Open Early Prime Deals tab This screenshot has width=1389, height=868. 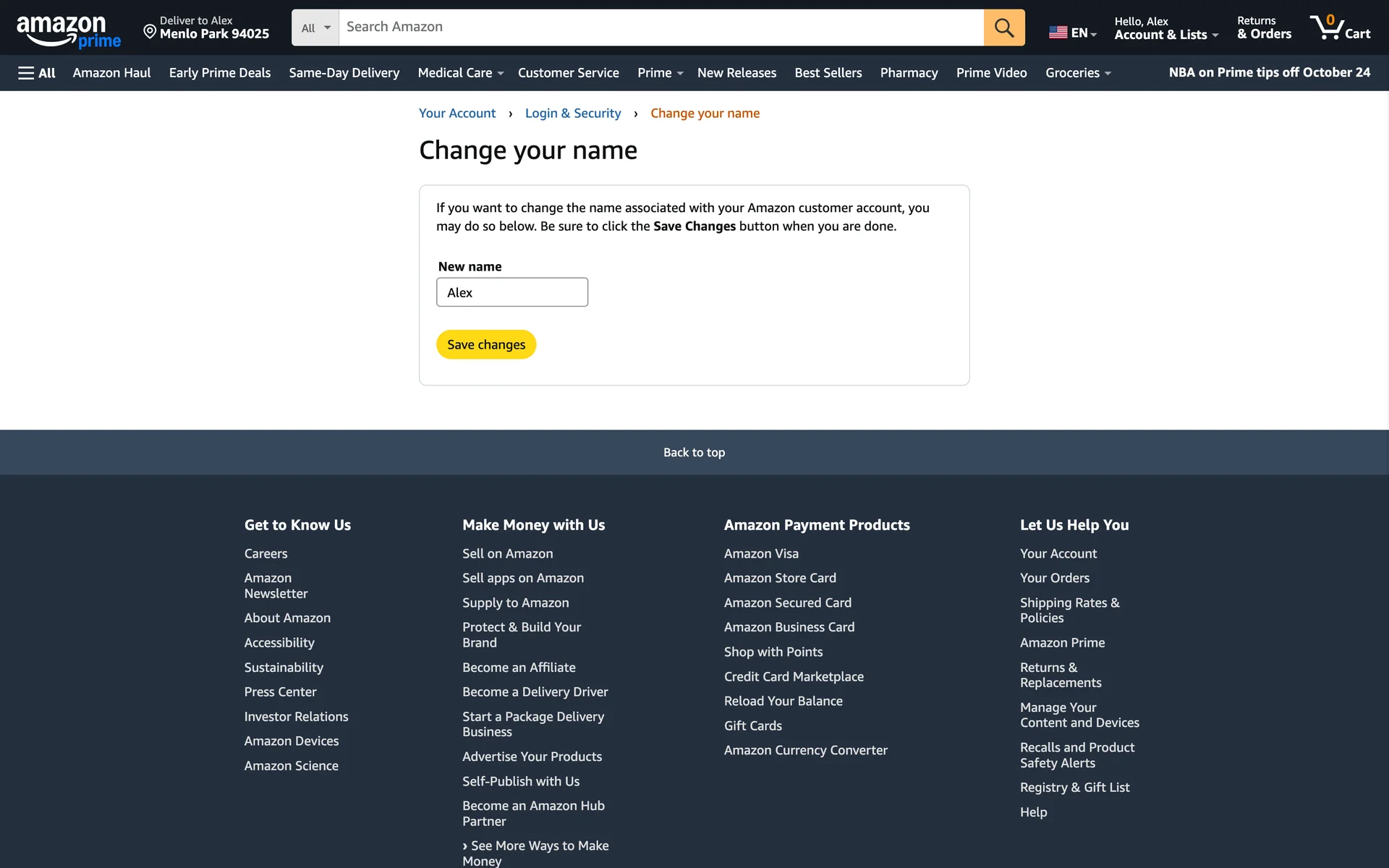tap(219, 73)
